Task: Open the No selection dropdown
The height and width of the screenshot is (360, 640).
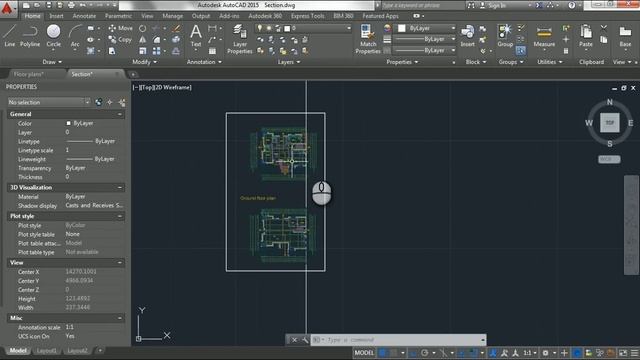Action: pos(49,102)
